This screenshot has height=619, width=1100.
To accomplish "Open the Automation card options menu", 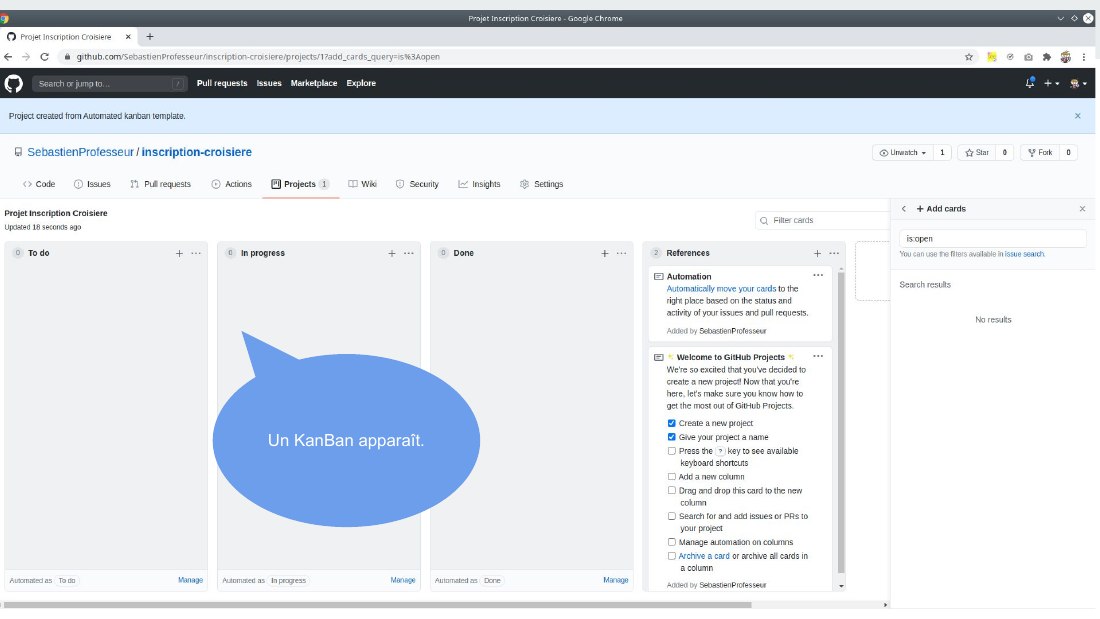I will (x=818, y=275).
